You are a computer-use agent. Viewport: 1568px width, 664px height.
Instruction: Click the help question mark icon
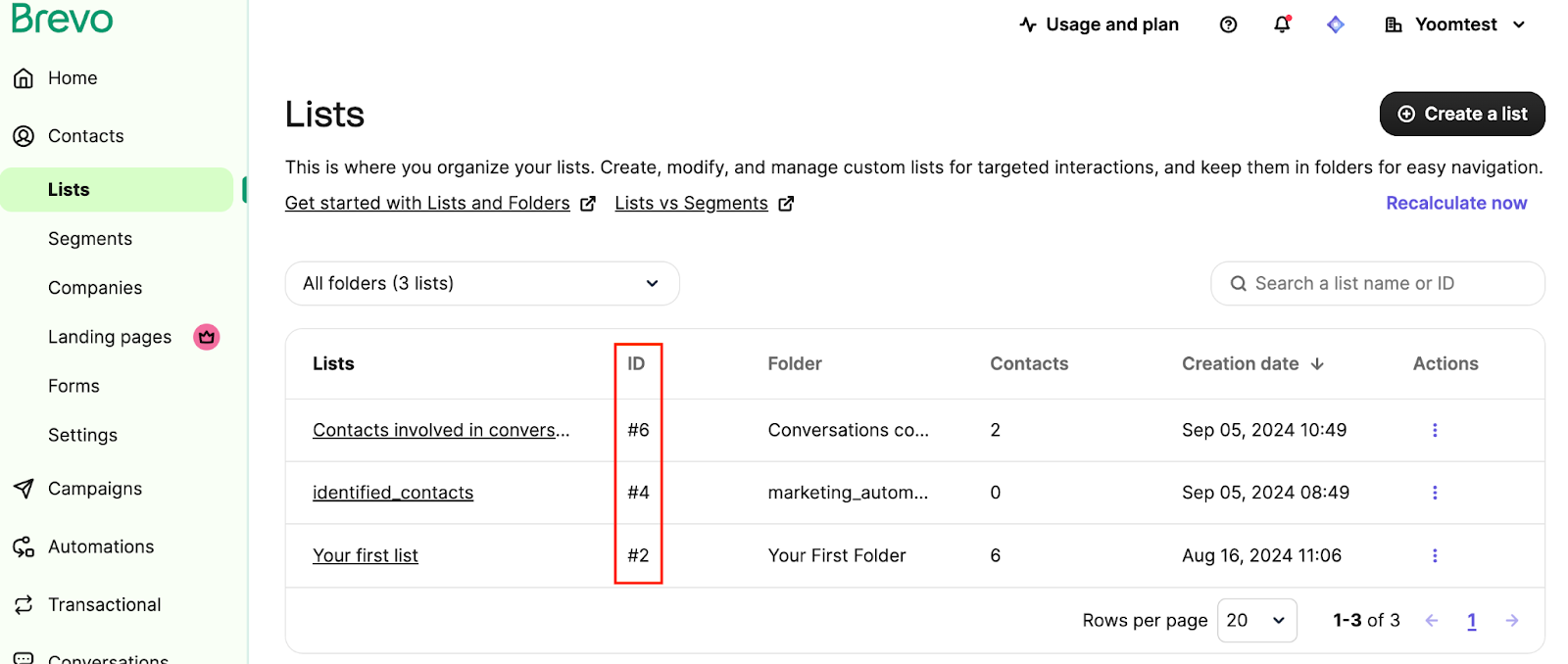(1228, 24)
